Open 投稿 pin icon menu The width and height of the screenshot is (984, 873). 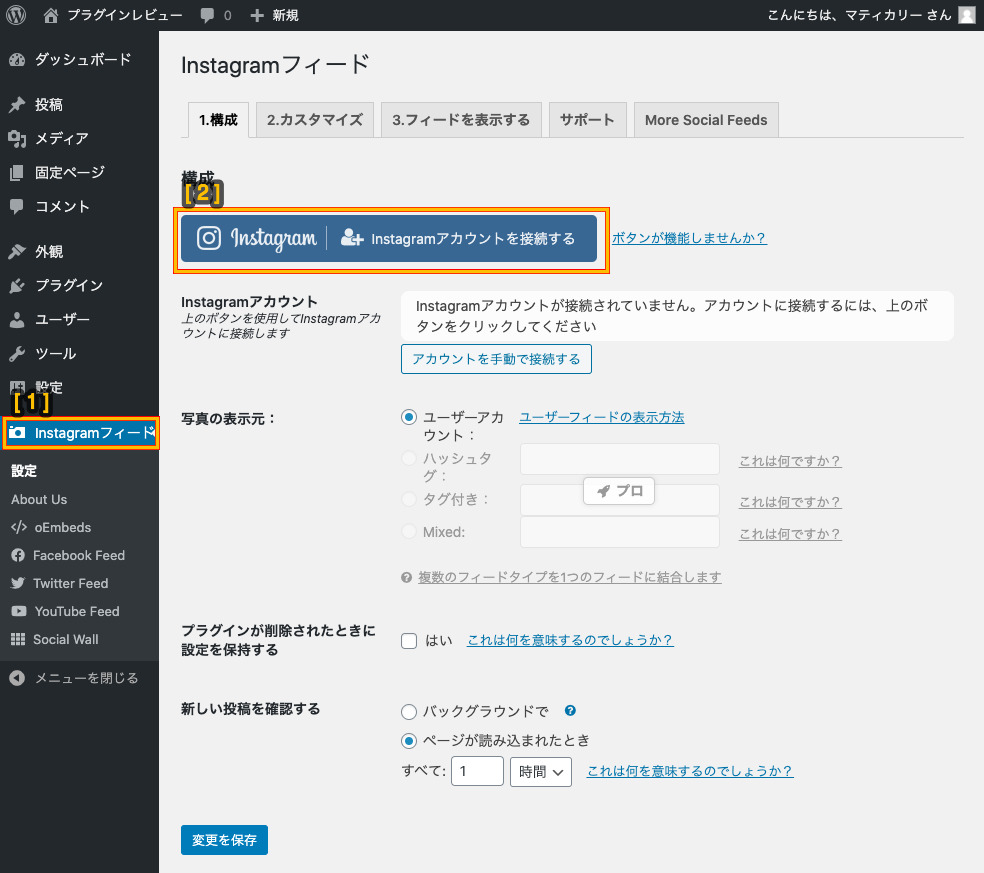(18, 105)
